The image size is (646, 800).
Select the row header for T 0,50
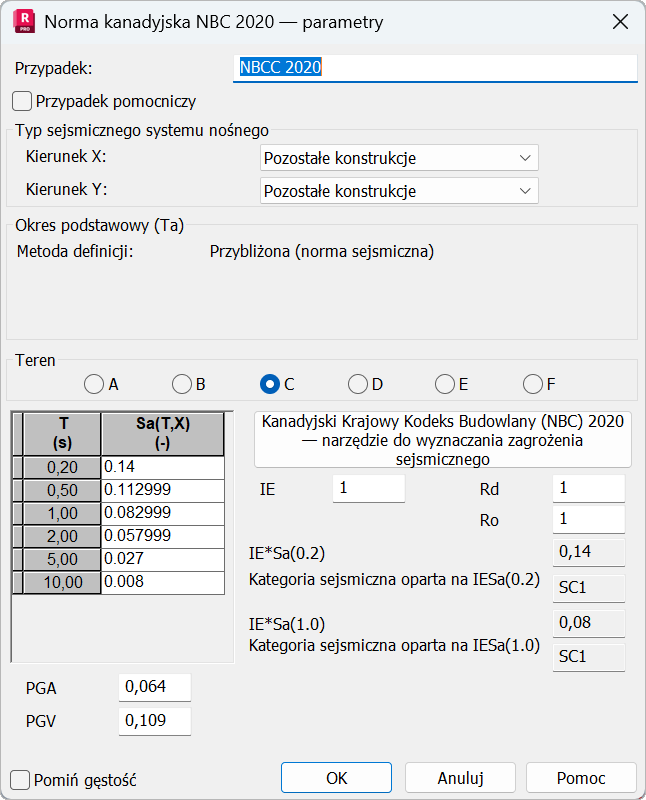pyautogui.click(x=62, y=490)
